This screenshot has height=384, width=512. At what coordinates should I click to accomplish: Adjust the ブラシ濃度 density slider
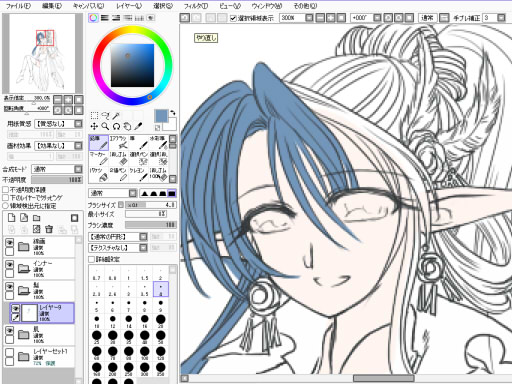150,225
